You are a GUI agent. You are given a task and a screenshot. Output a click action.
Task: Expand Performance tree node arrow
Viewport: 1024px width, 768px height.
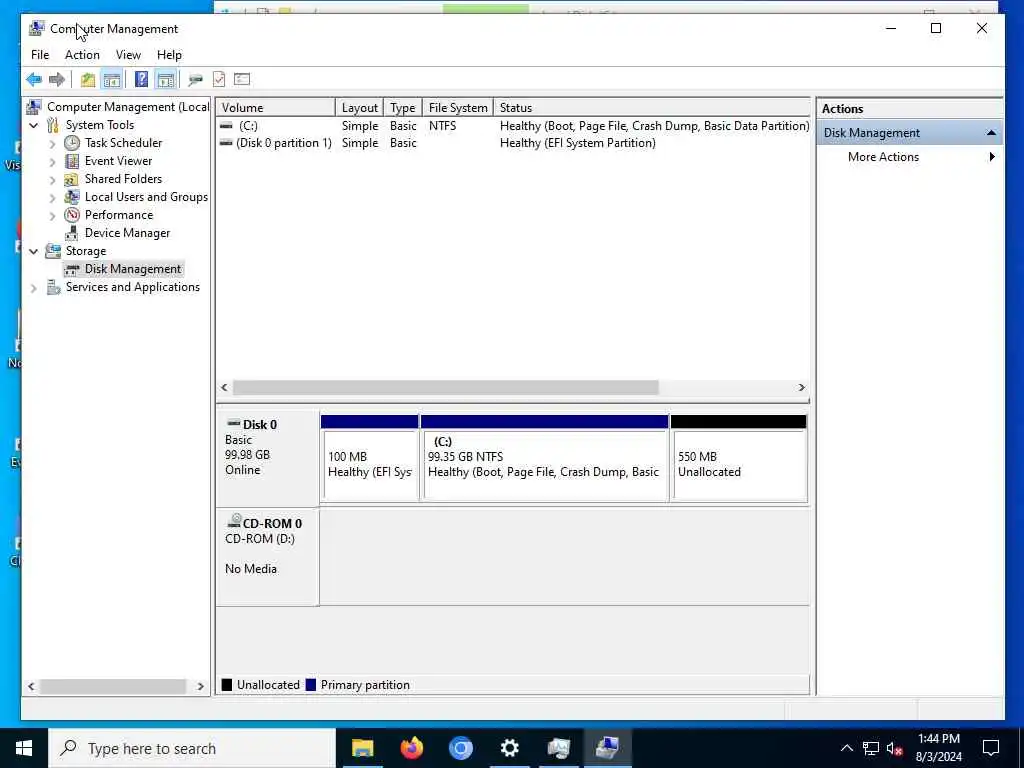point(53,216)
